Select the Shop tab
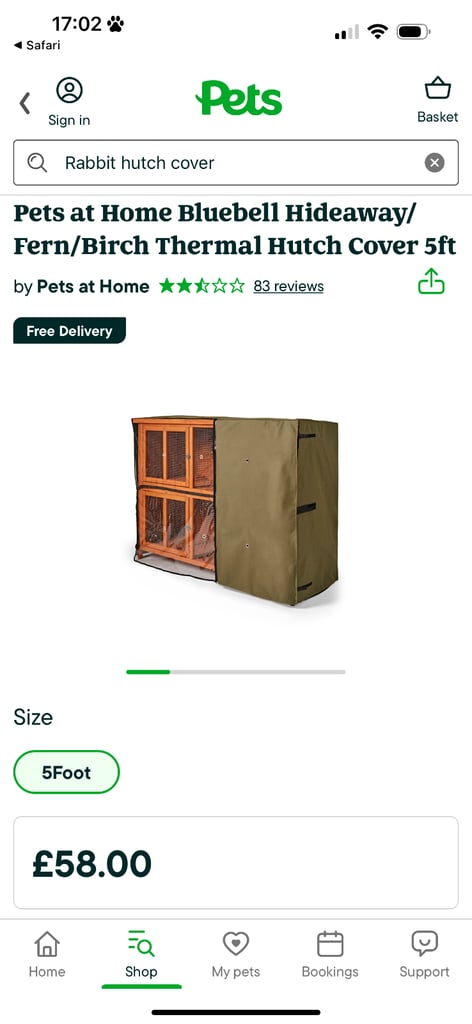 point(141,955)
